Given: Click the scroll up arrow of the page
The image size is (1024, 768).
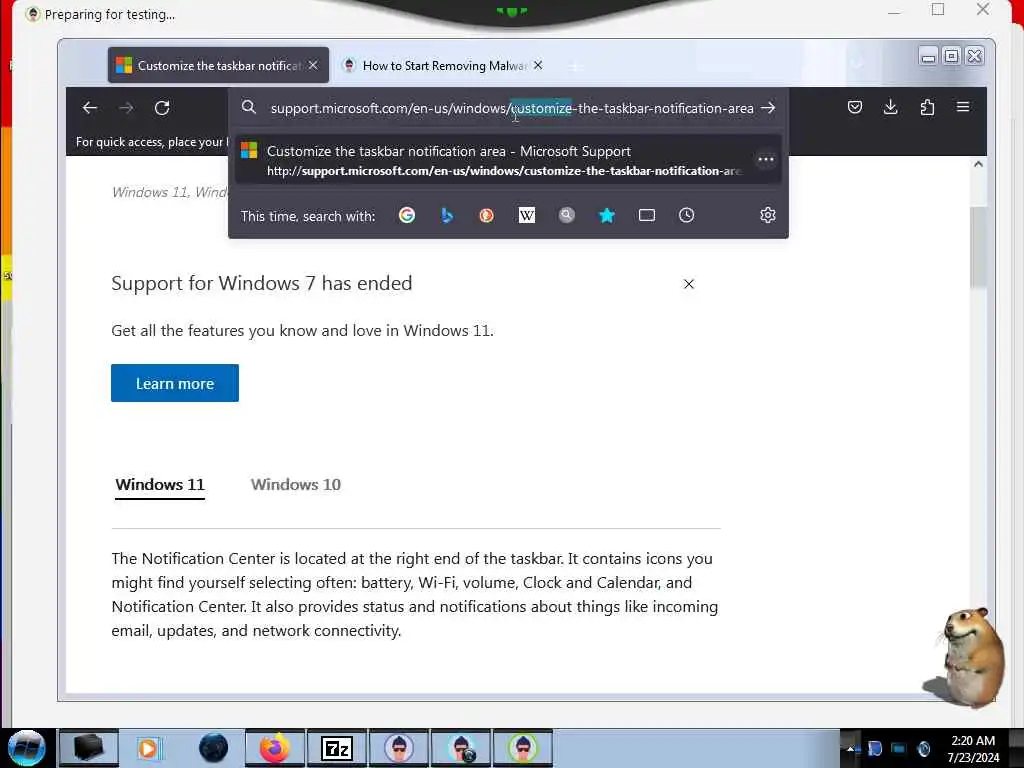Looking at the screenshot, I should pos(978,165).
